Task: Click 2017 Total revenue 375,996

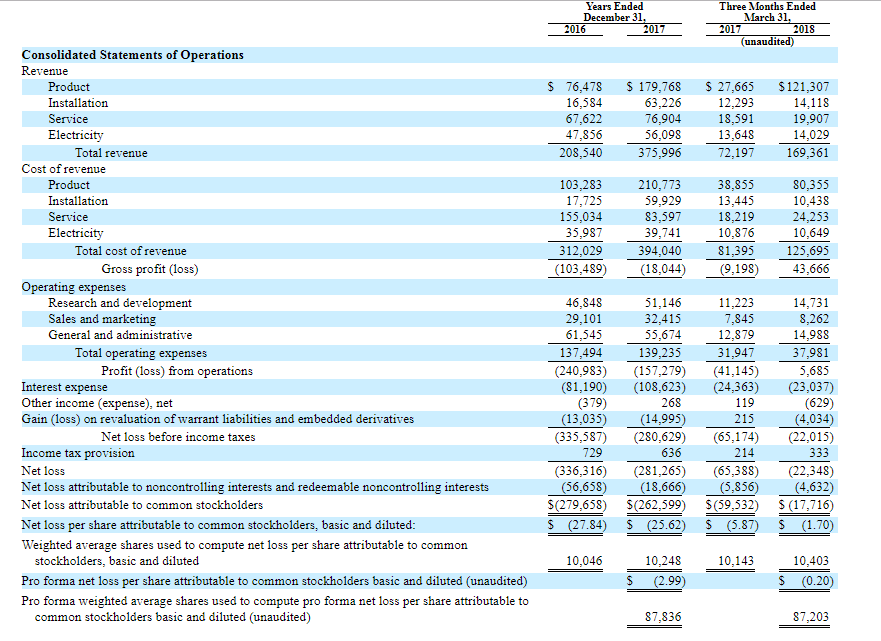Action: click(x=660, y=153)
